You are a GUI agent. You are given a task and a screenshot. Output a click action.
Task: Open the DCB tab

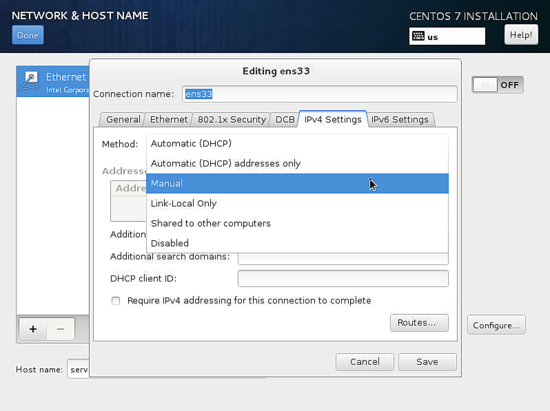[x=285, y=120]
